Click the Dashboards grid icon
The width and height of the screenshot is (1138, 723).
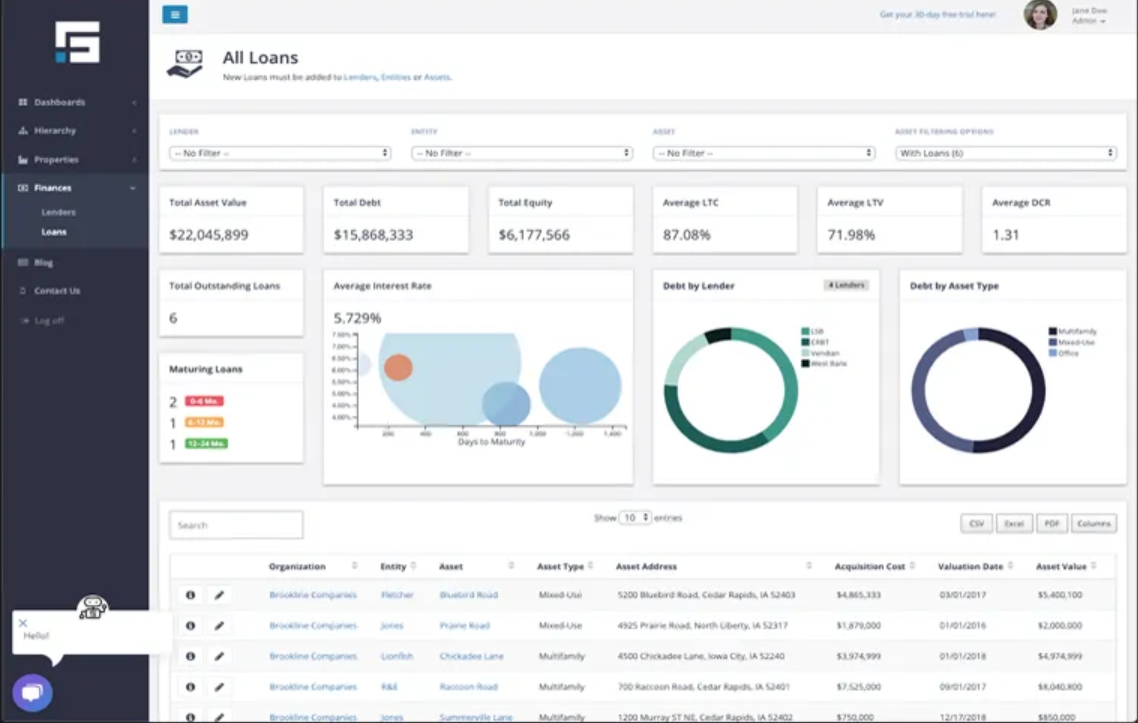(22, 102)
